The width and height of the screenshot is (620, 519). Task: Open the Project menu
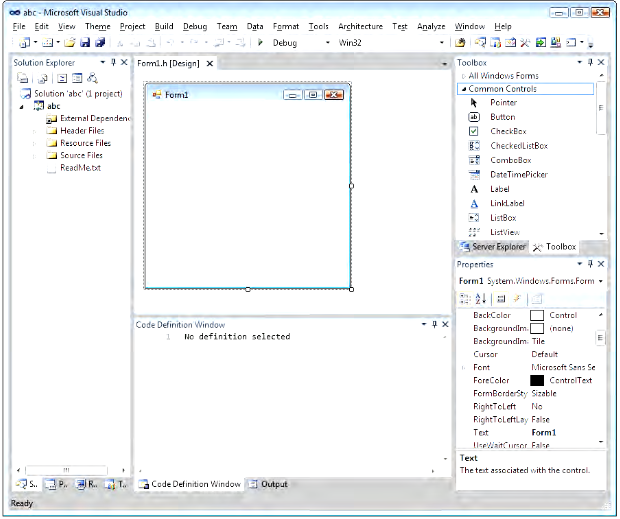[132, 26]
